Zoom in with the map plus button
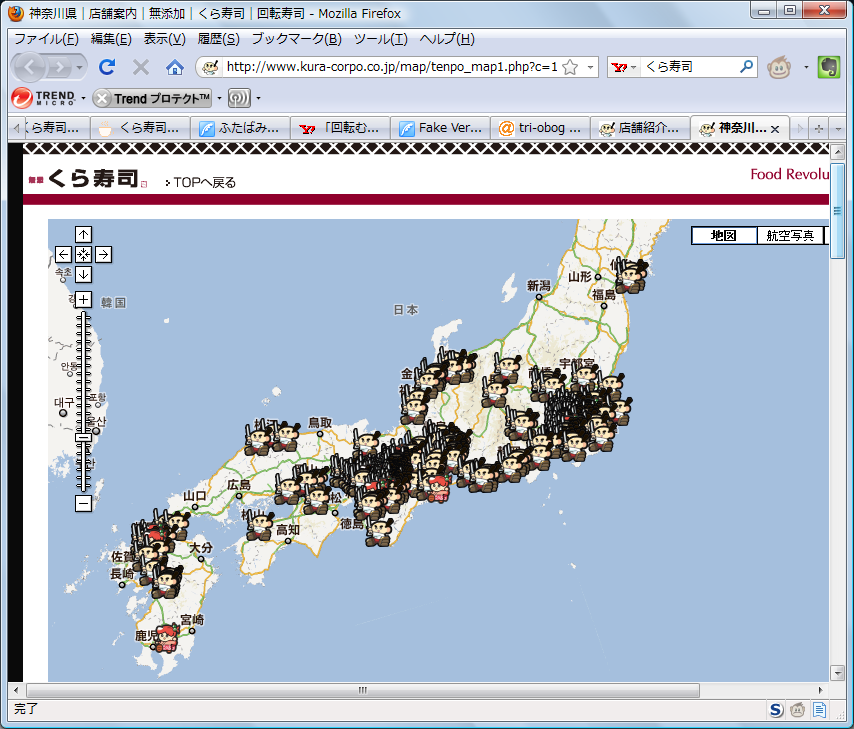Screen dimensions: 854x729 coord(83,299)
